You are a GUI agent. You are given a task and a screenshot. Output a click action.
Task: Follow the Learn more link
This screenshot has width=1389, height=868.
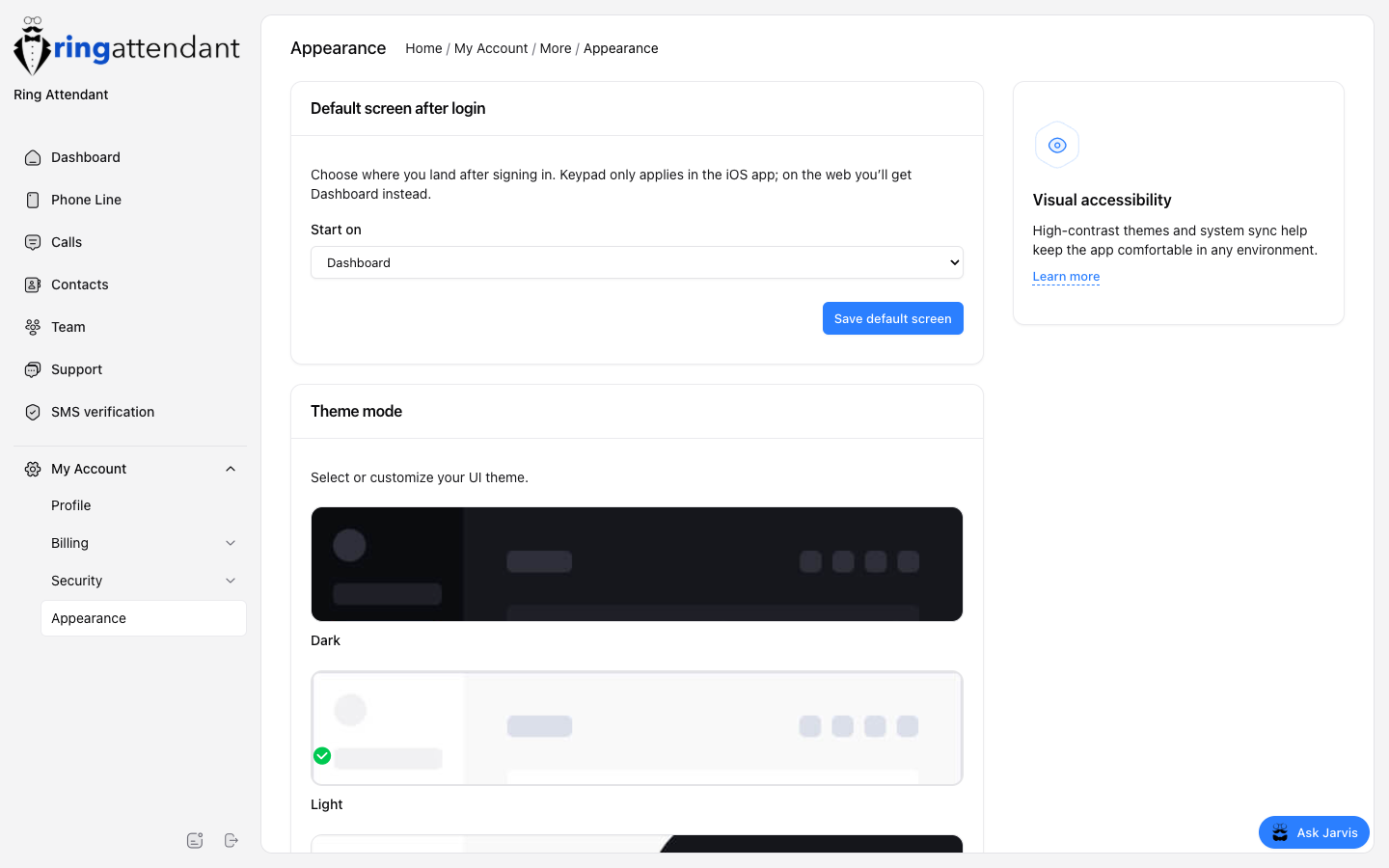click(1066, 277)
